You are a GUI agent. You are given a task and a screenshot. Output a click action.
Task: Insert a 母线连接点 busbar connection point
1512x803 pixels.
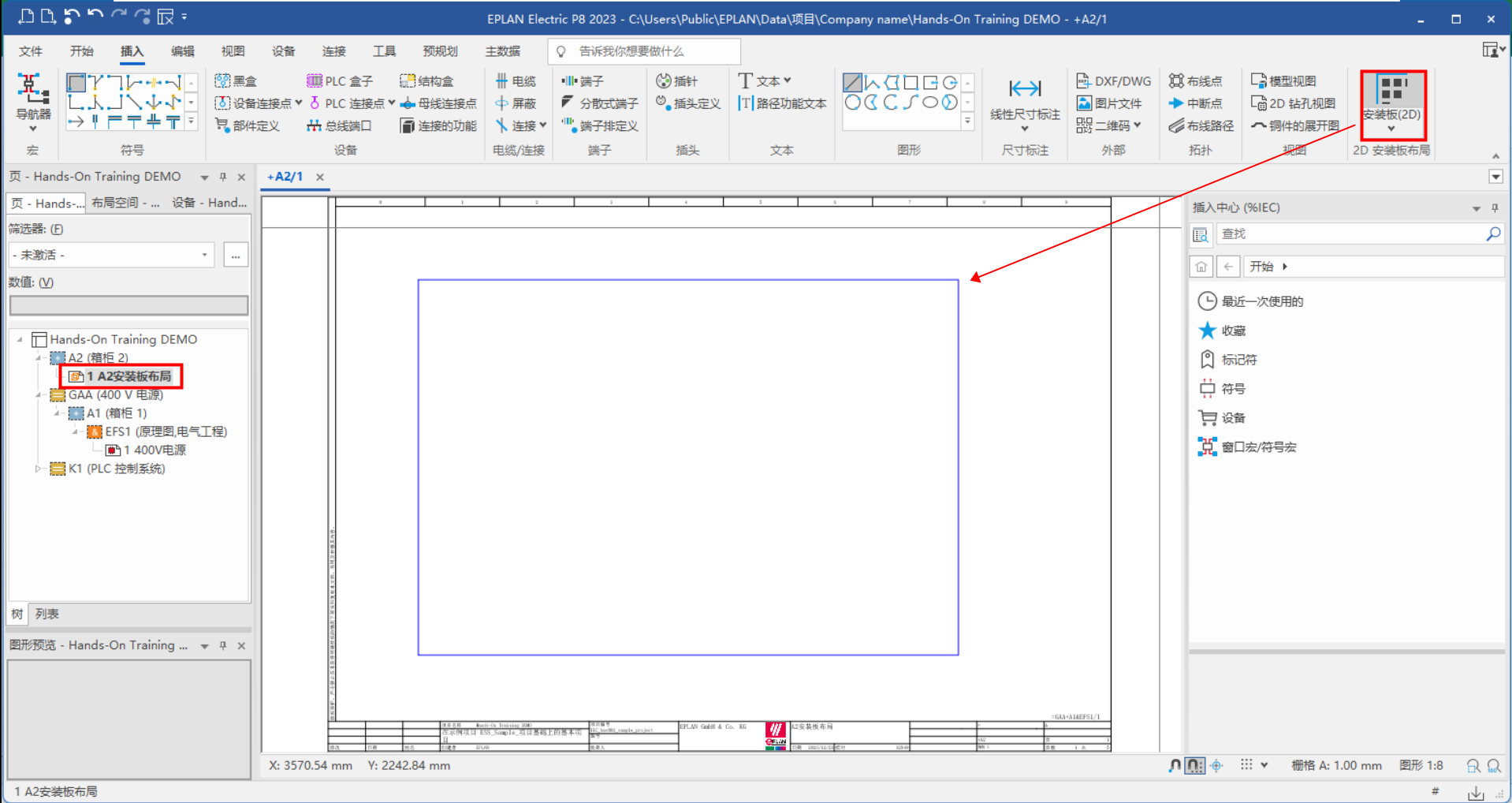click(438, 103)
